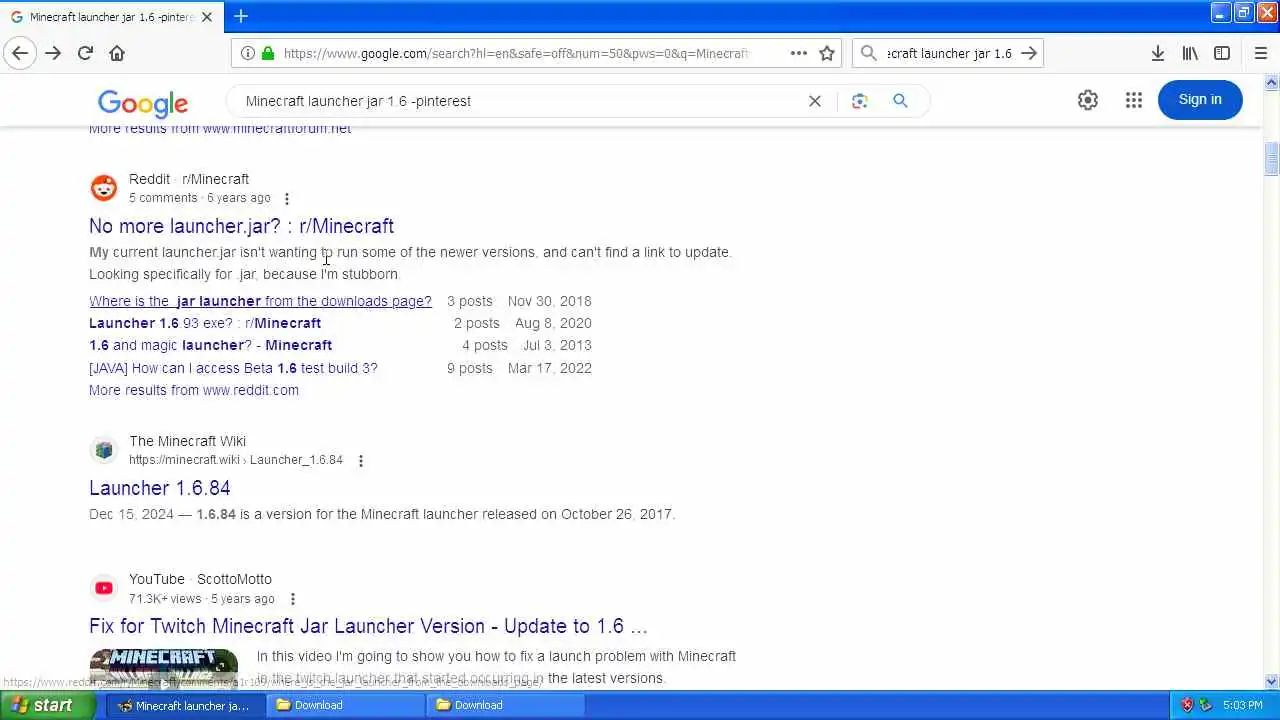1280x720 pixels.
Task: Open more options for YouTube ScottoMotto result
Action: [292, 599]
